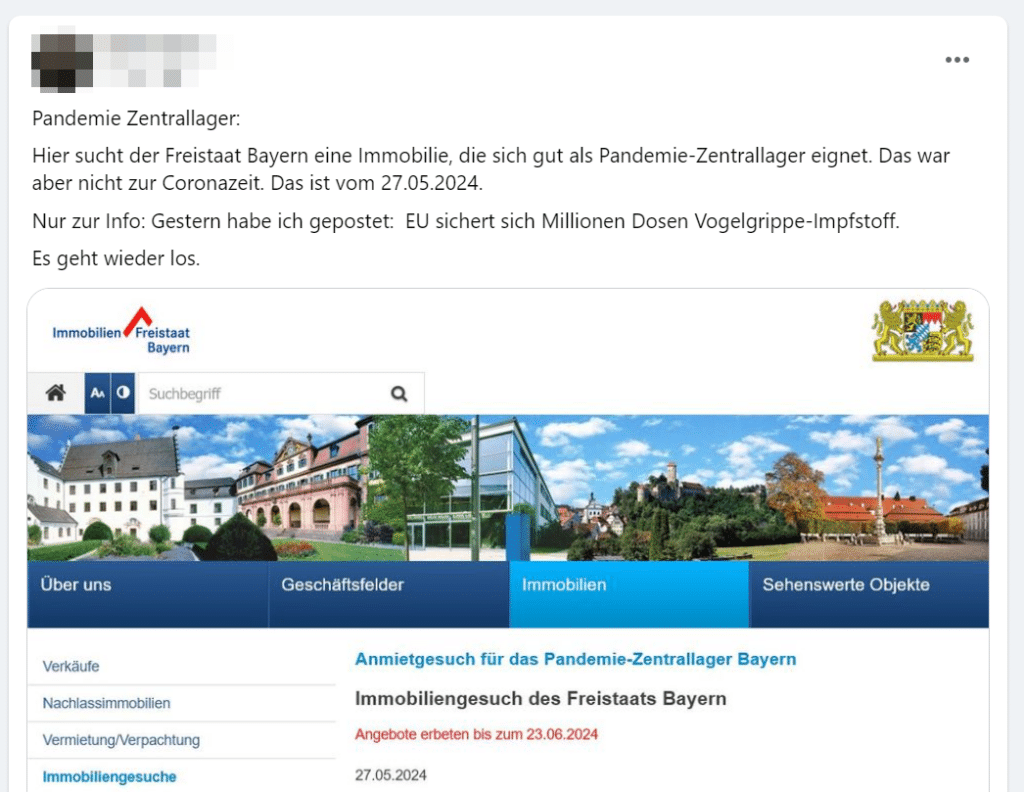Open the blurred poster's profile picture
The image size is (1024, 792).
click(62, 59)
